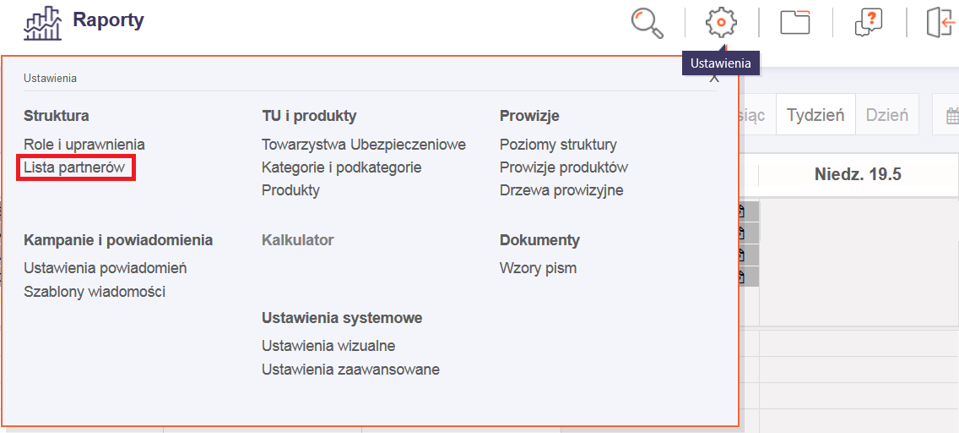This screenshot has height=433, width=959.
Task: Select Produkty under TU i produkty
Action: coord(290,190)
